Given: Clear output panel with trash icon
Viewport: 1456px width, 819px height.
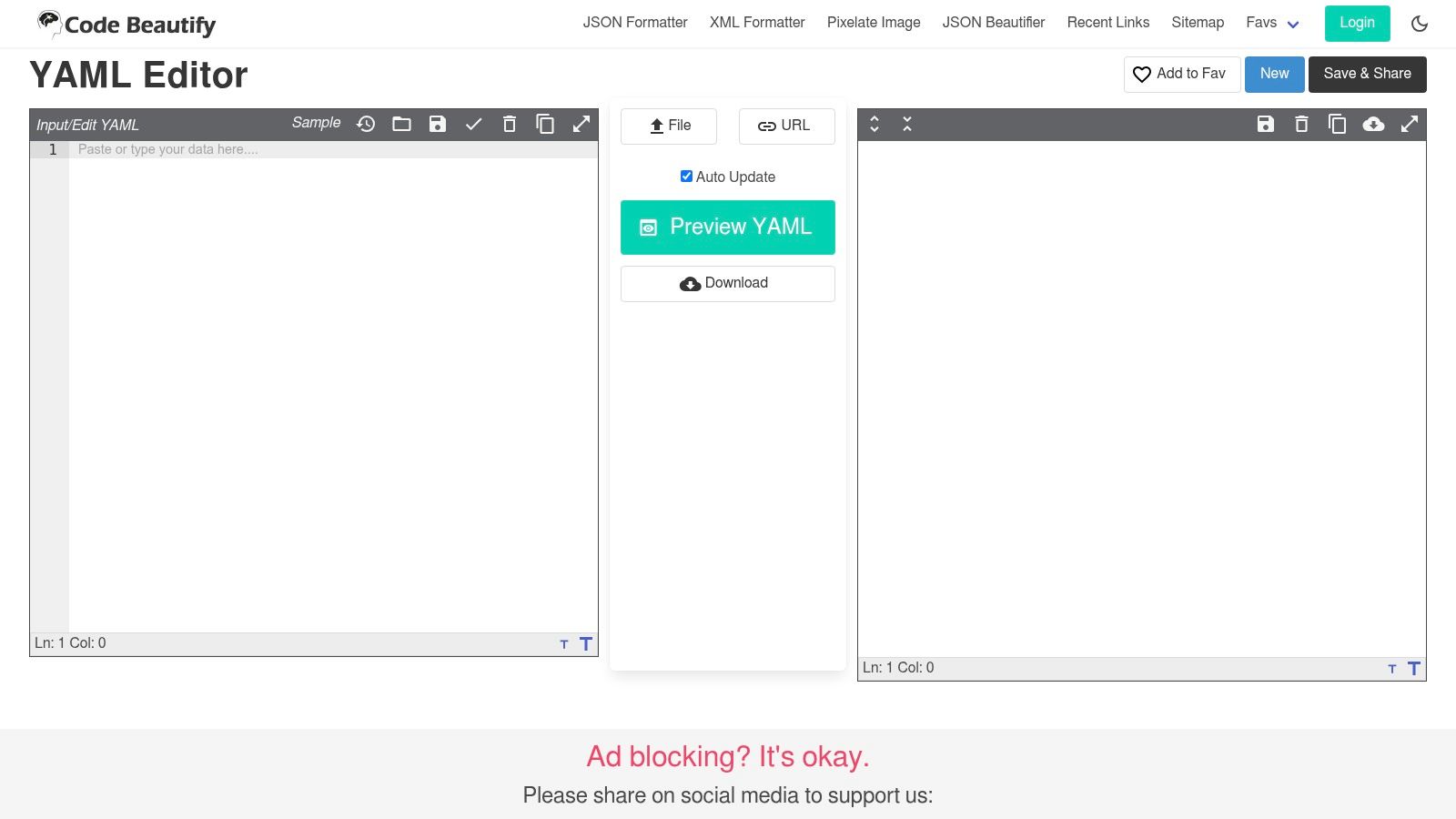Looking at the screenshot, I should click(1301, 125).
